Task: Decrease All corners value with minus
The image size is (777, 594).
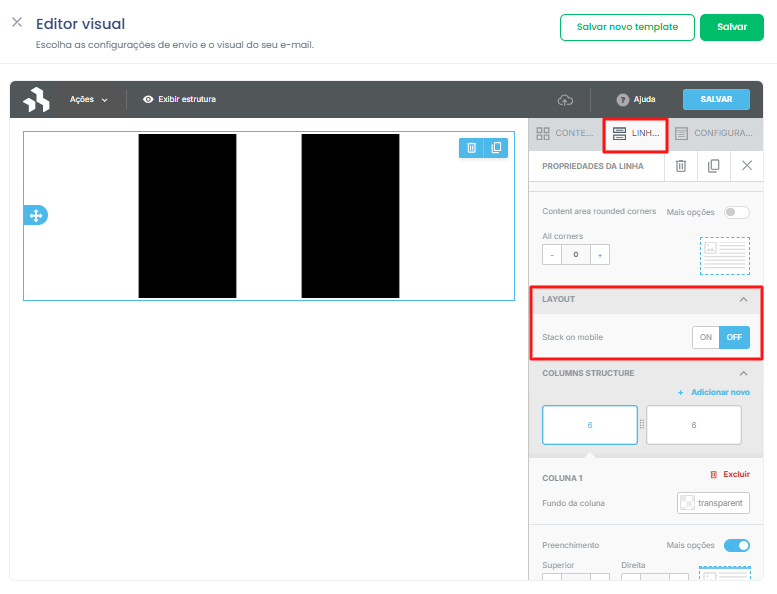Action: click(552, 255)
